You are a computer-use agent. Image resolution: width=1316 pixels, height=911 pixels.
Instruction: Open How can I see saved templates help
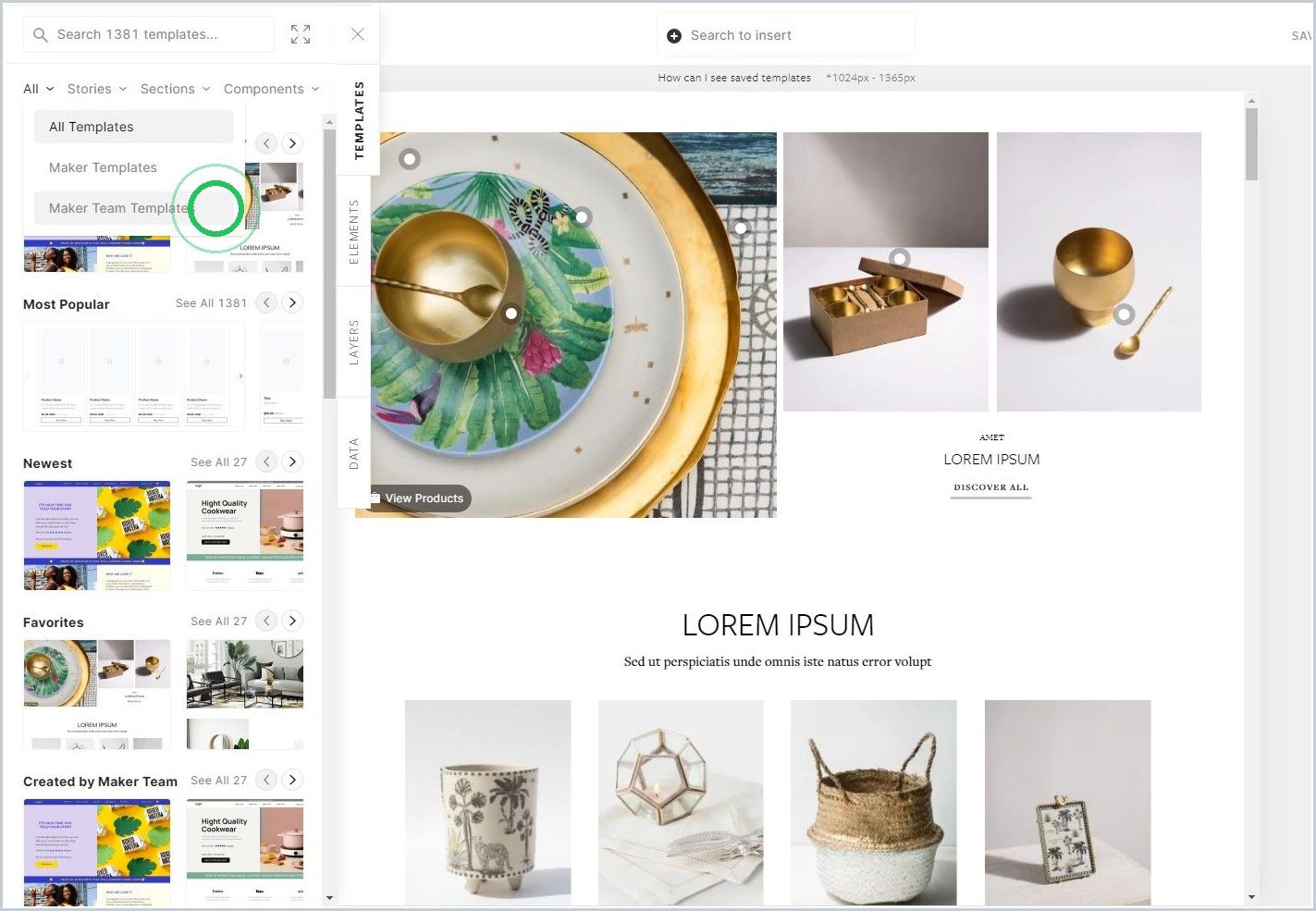coord(734,78)
